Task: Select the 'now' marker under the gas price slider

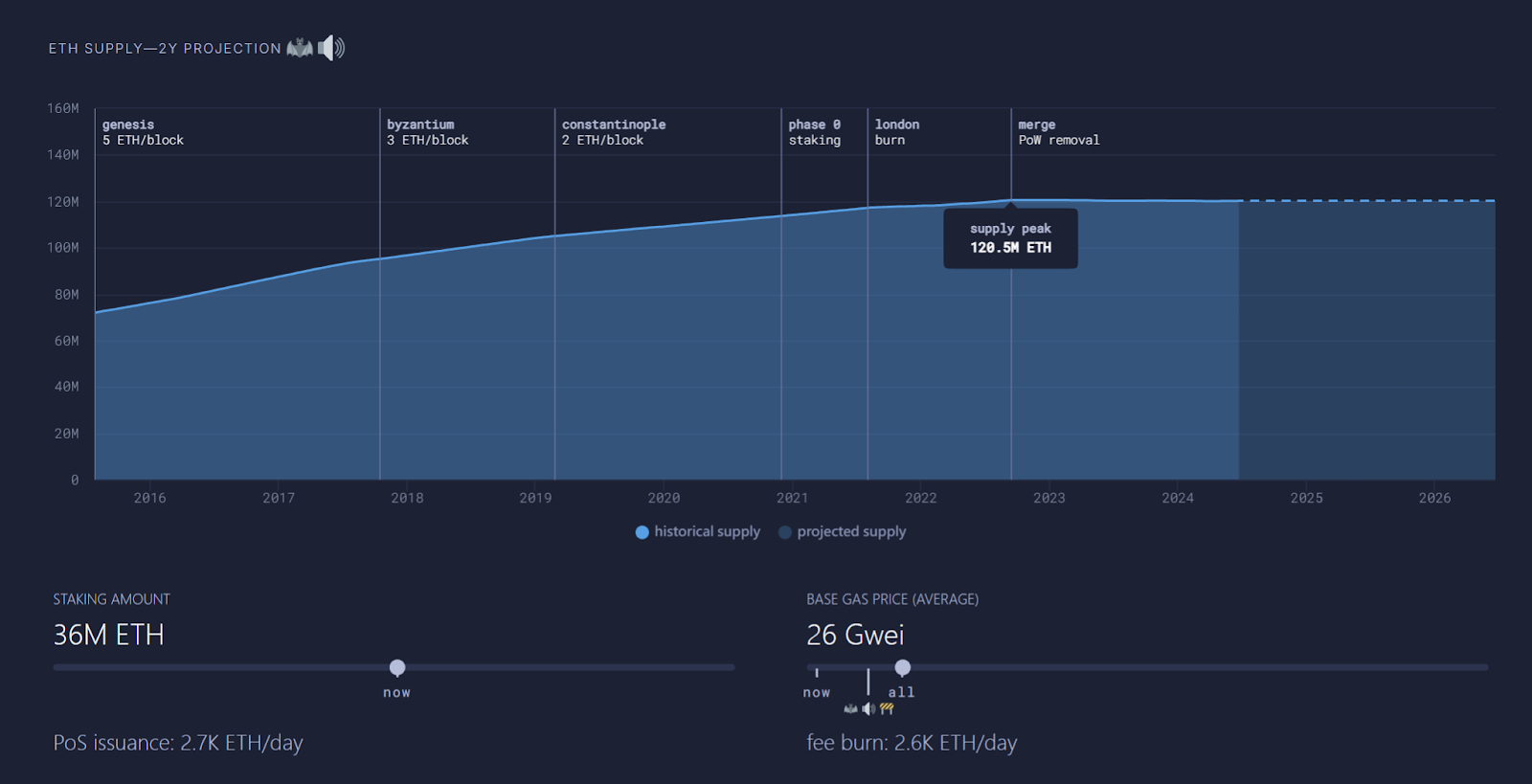Action: click(817, 692)
